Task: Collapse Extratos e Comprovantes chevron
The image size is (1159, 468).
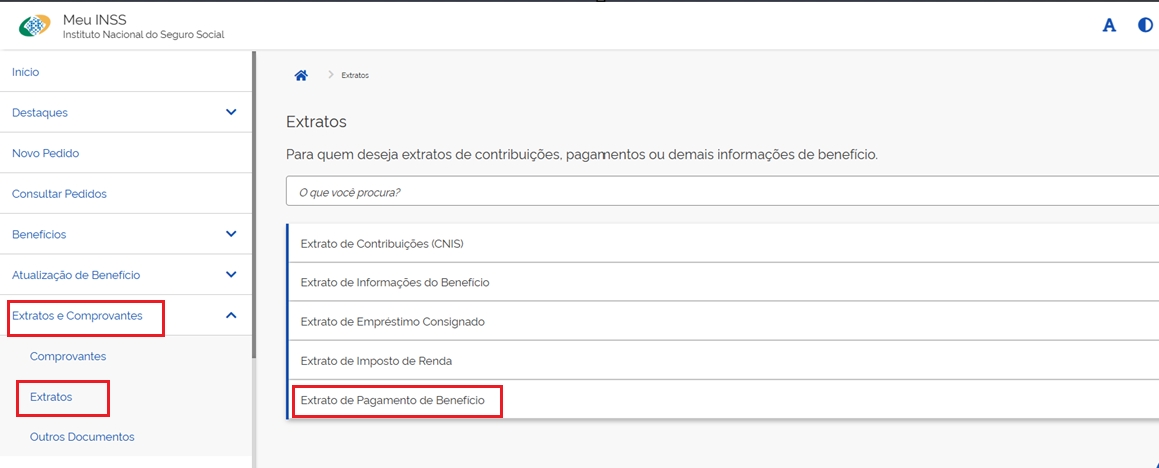Action: pyautogui.click(x=231, y=315)
